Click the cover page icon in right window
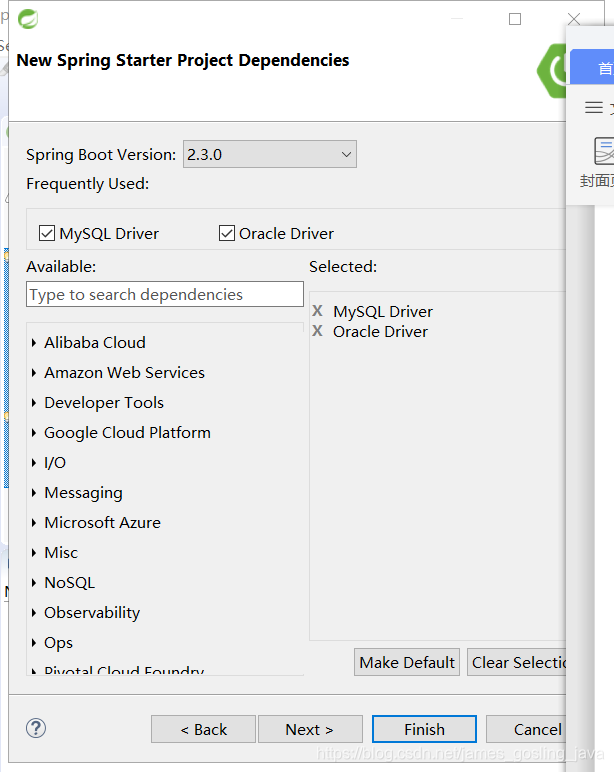Image resolution: width=614 pixels, height=772 pixels. 604,151
